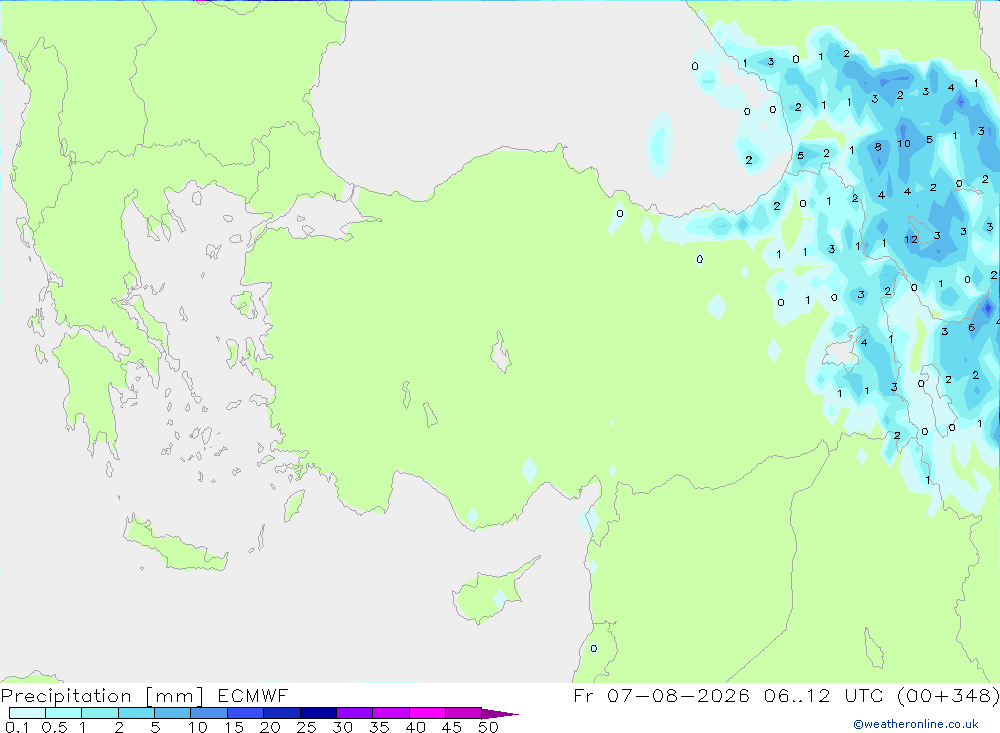Click the legend tick label 15
Viewport: 1000px width, 733px height.
(233, 727)
